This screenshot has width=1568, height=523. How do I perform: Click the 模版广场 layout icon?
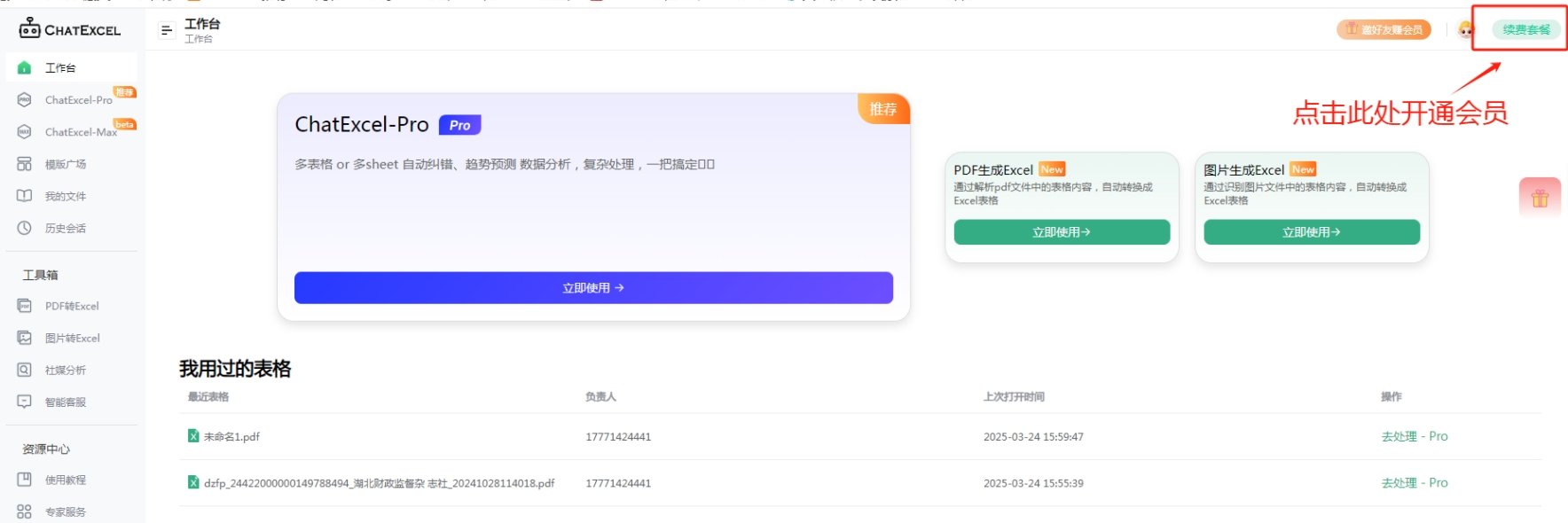tap(25, 164)
